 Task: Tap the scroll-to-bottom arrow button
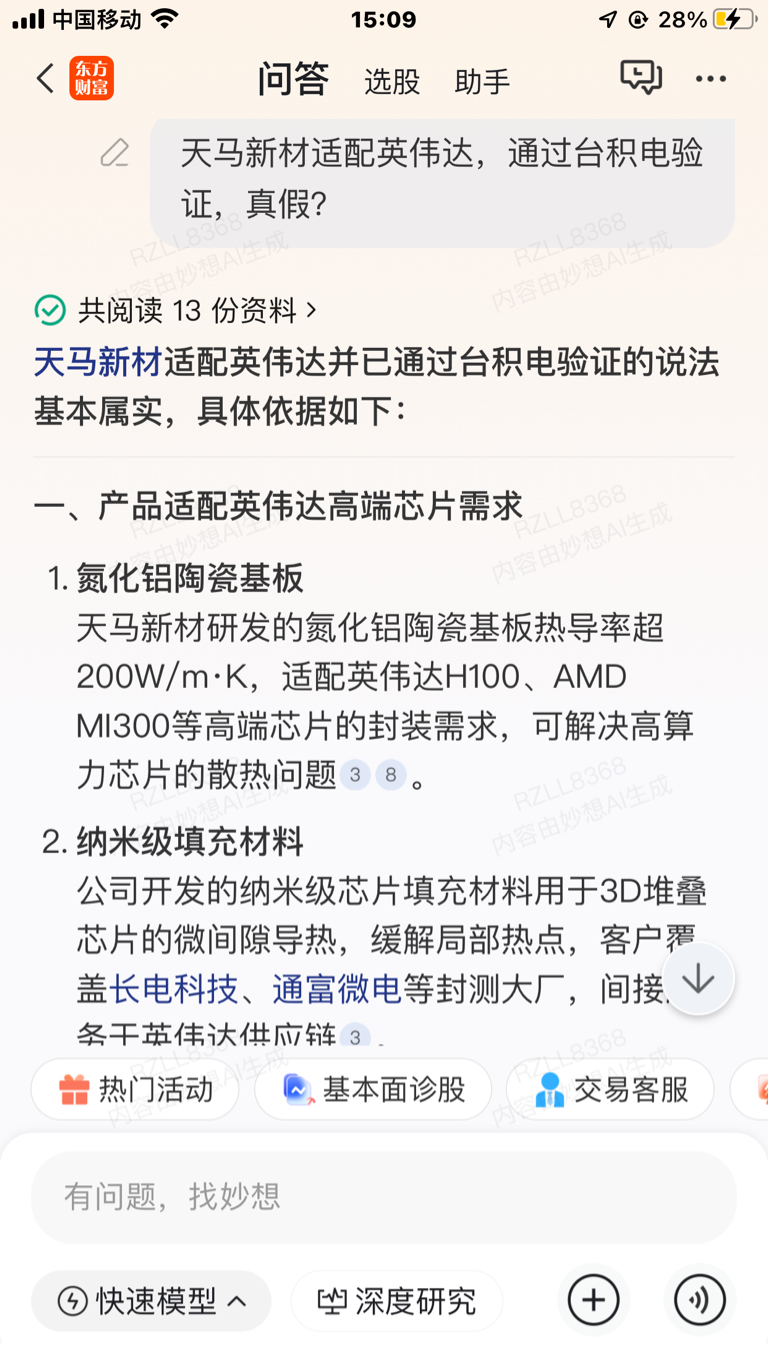click(698, 979)
